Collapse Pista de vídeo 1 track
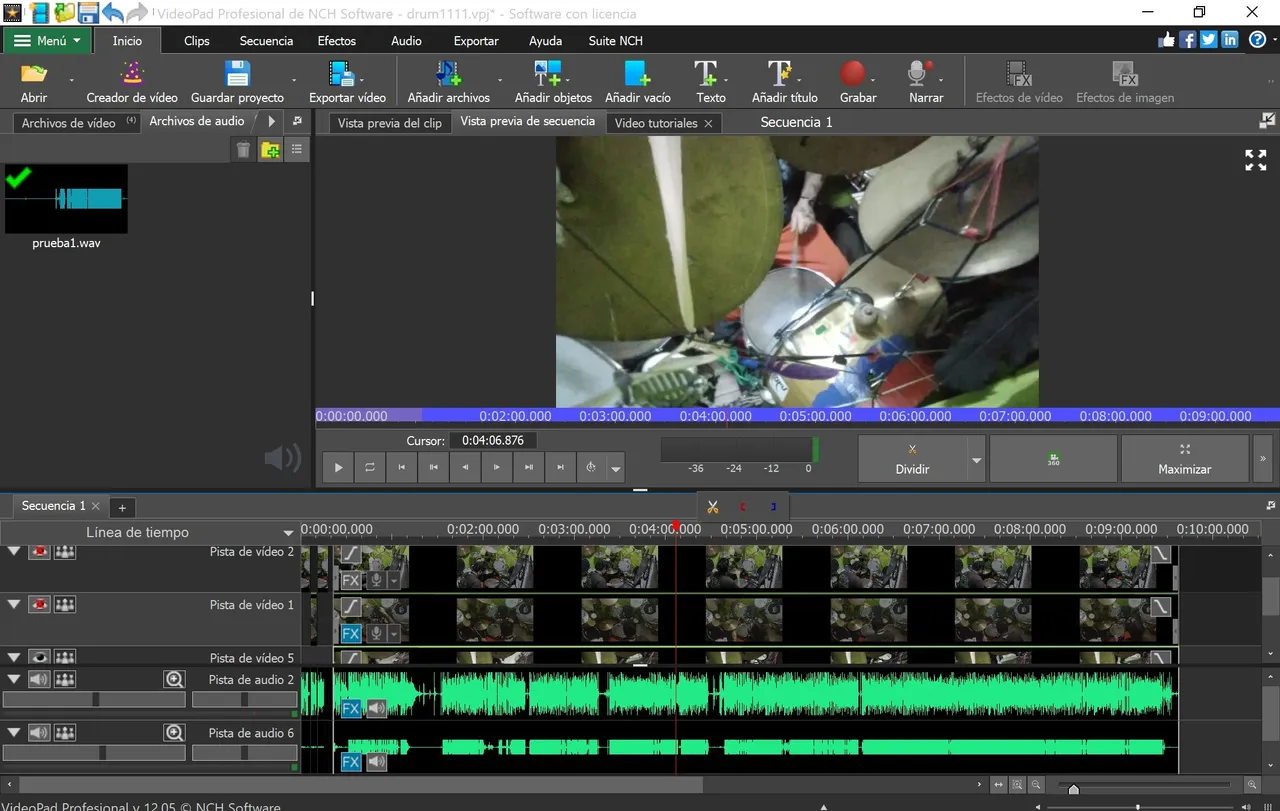Image resolution: width=1280 pixels, height=811 pixels. click(x=14, y=604)
